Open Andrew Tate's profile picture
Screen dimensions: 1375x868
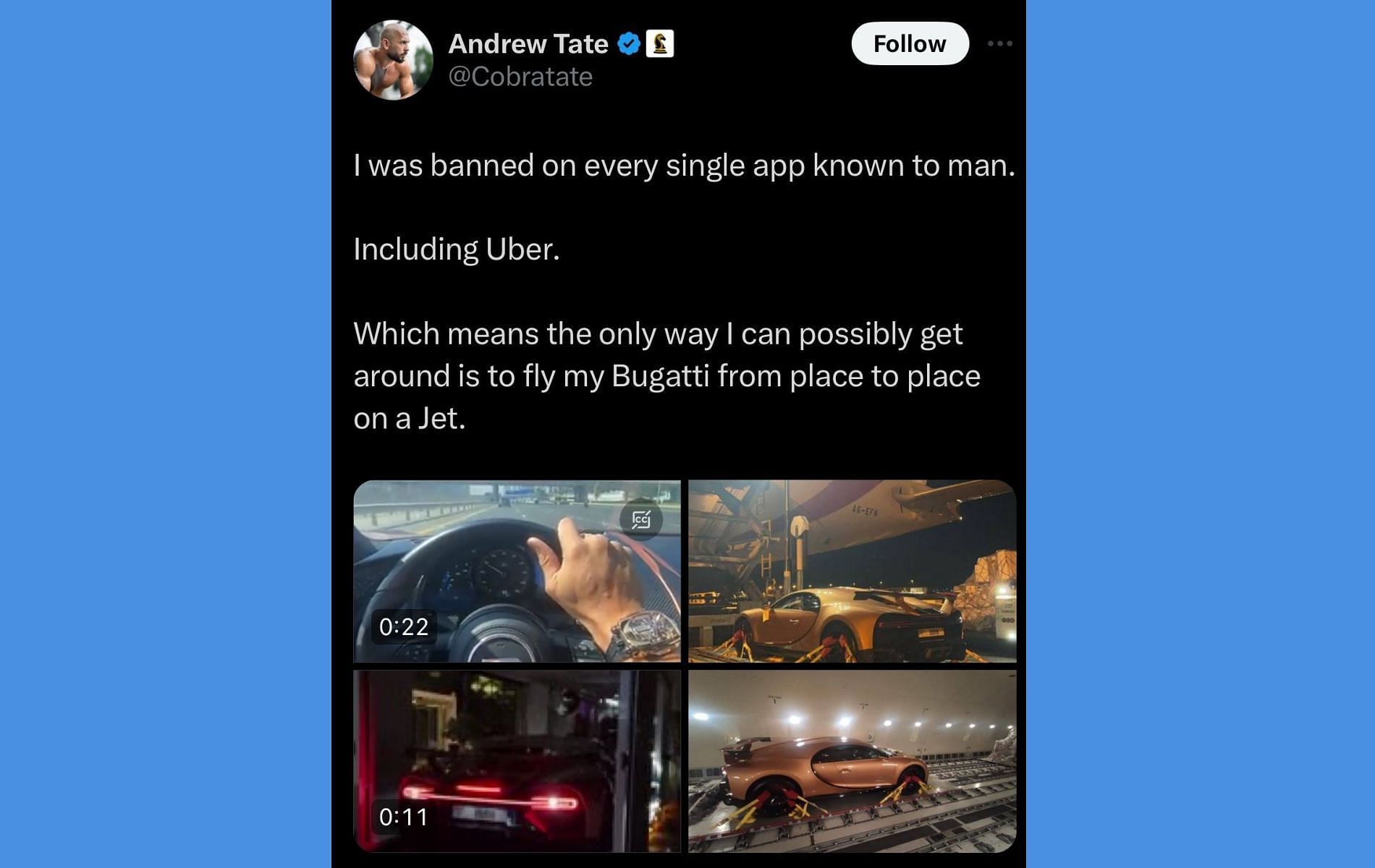393,59
